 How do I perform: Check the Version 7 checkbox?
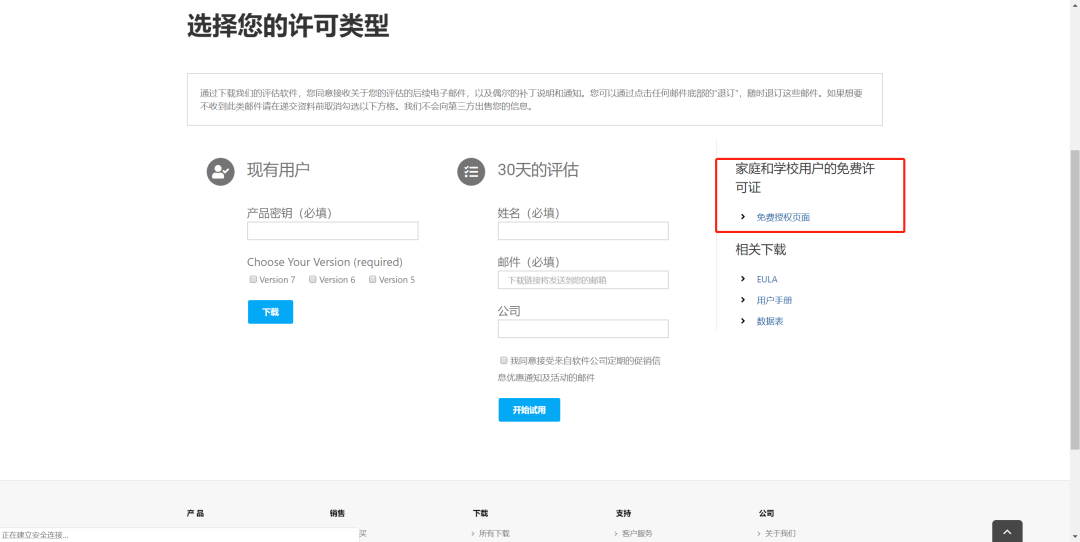pyautogui.click(x=253, y=279)
